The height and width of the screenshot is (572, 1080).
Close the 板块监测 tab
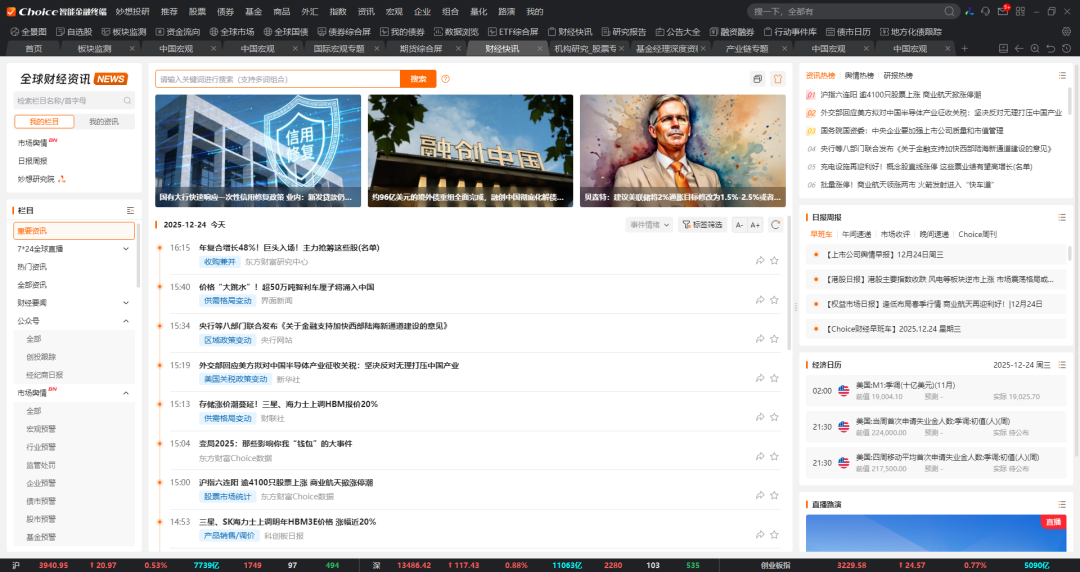(x=132, y=48)
